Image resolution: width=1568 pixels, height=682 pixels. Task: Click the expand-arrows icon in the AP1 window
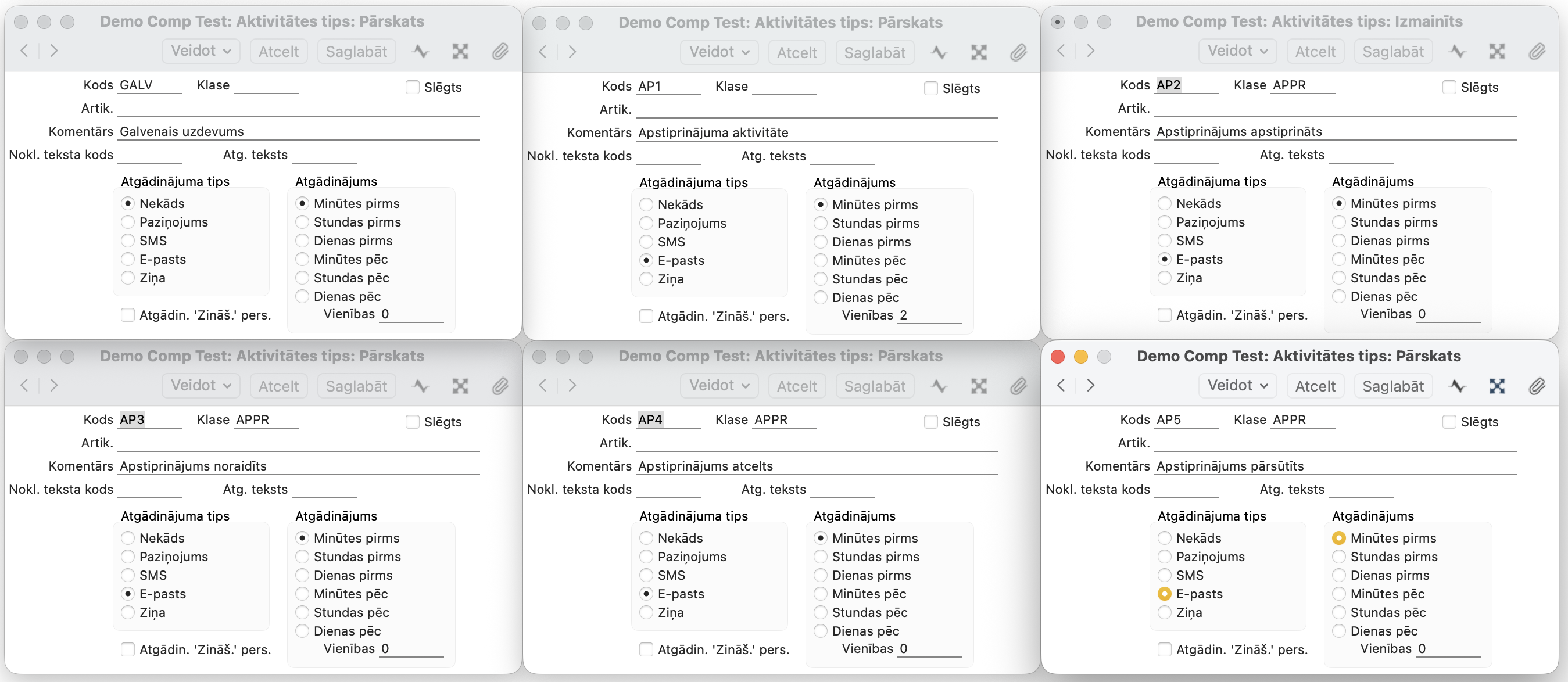coord(978,53)
